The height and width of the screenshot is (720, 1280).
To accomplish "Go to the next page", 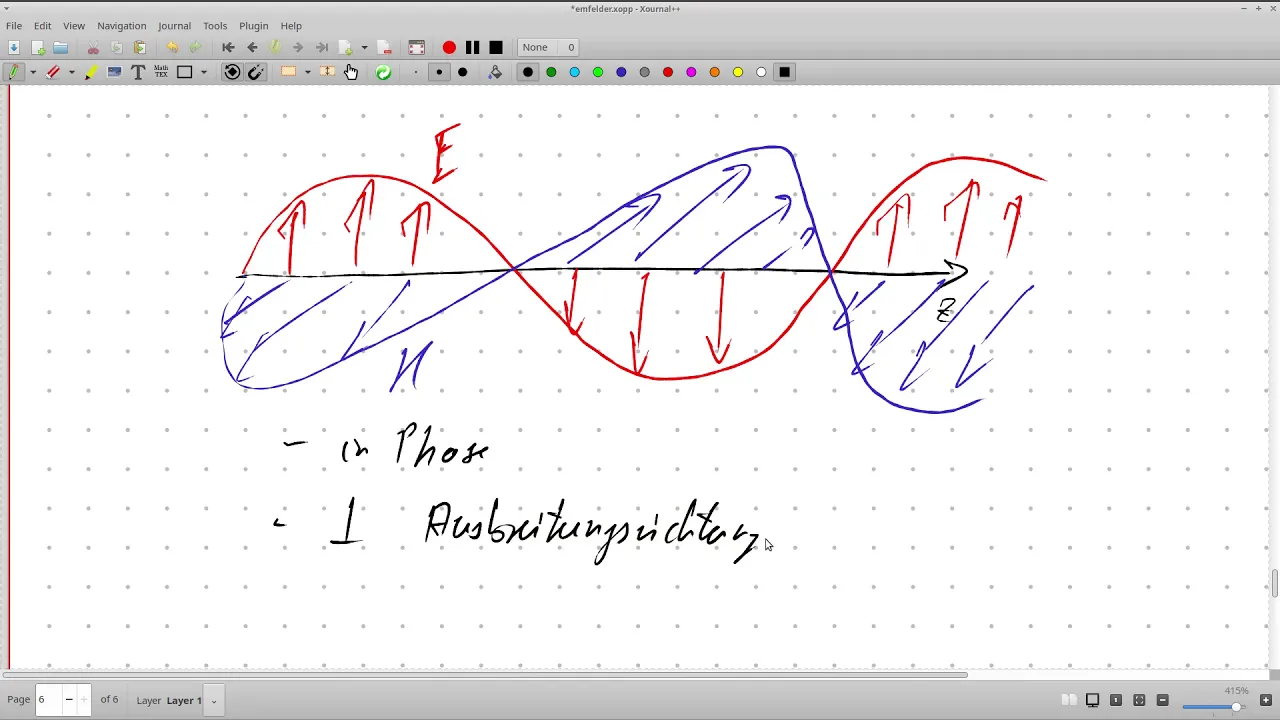I will [298, 47].
